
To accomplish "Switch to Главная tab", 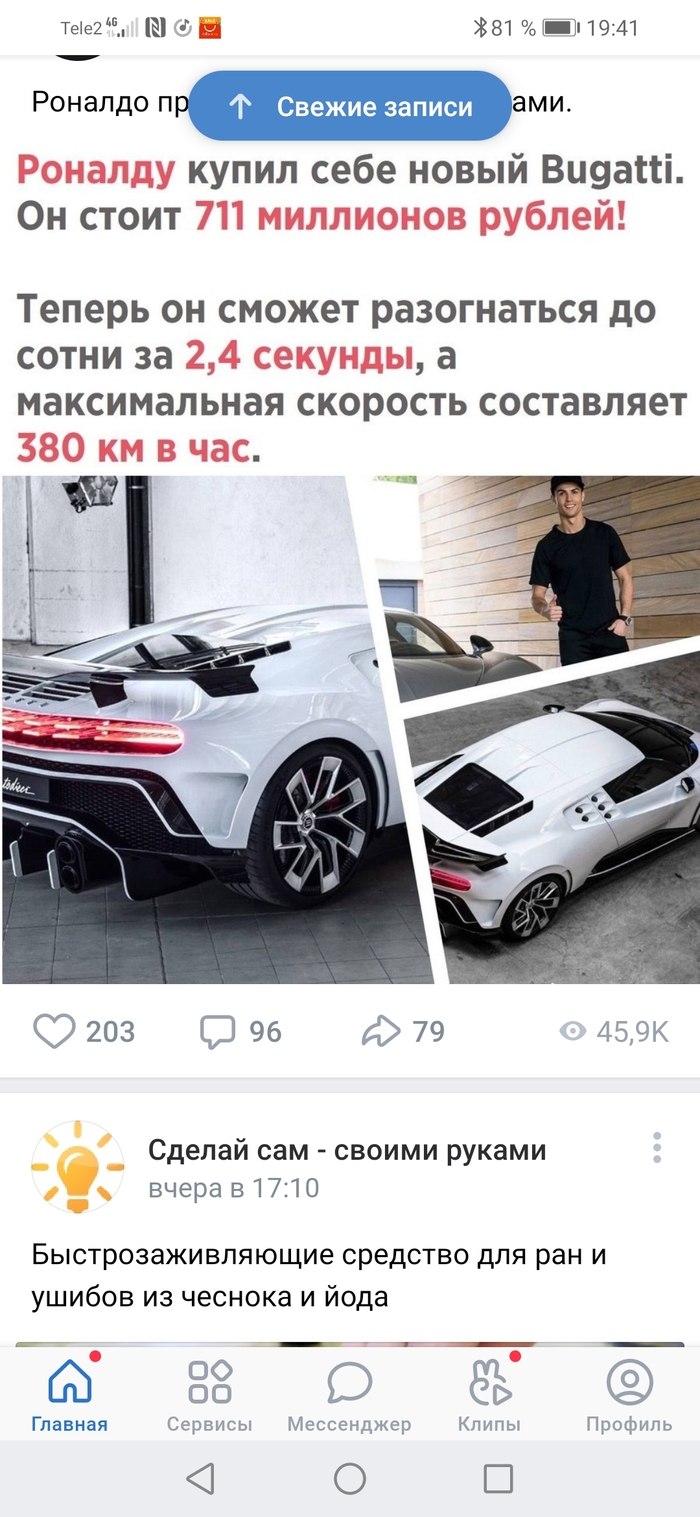I will [x=69, y=1395].
